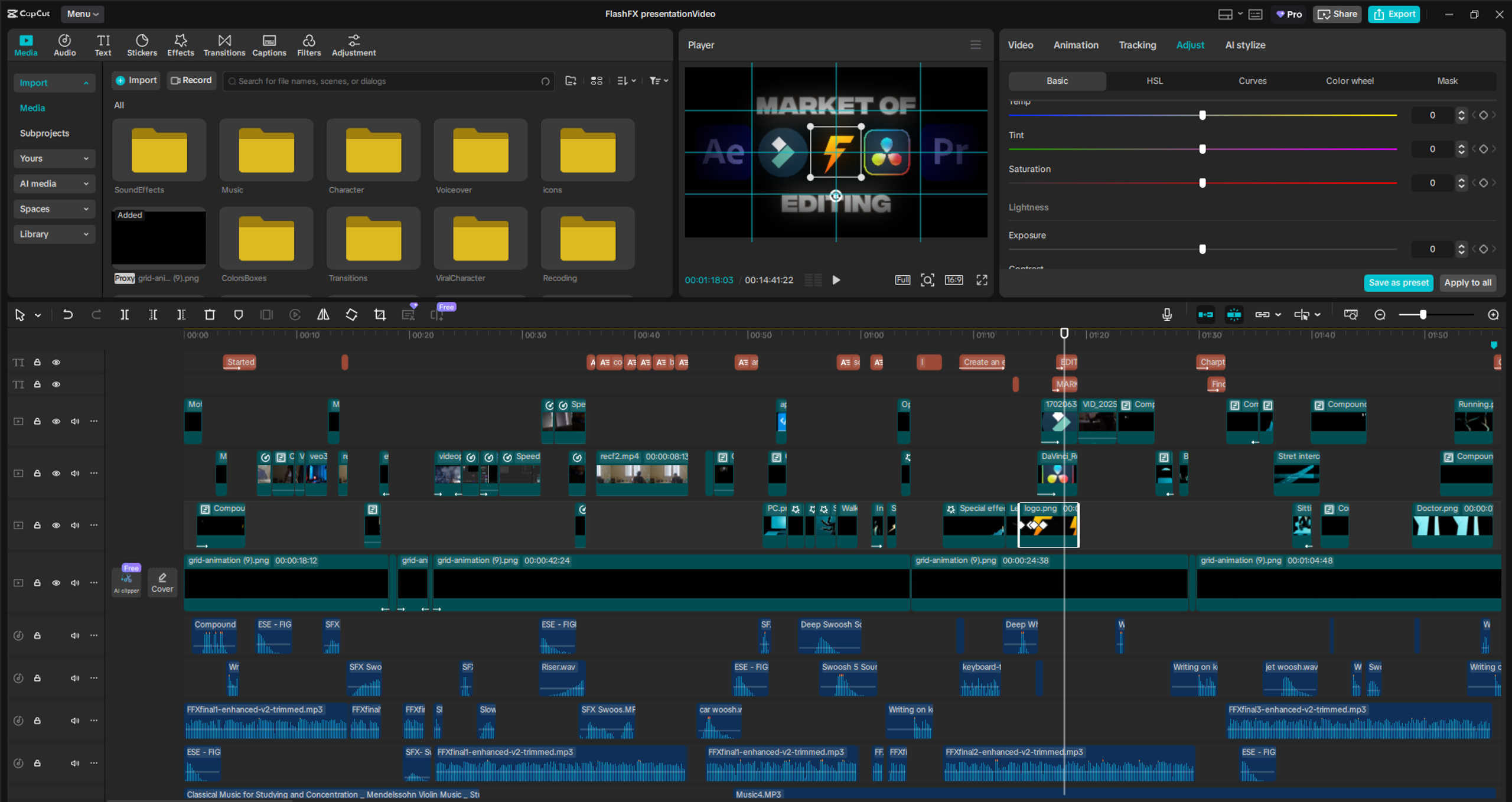Open the Audio panel

[64, 45]
